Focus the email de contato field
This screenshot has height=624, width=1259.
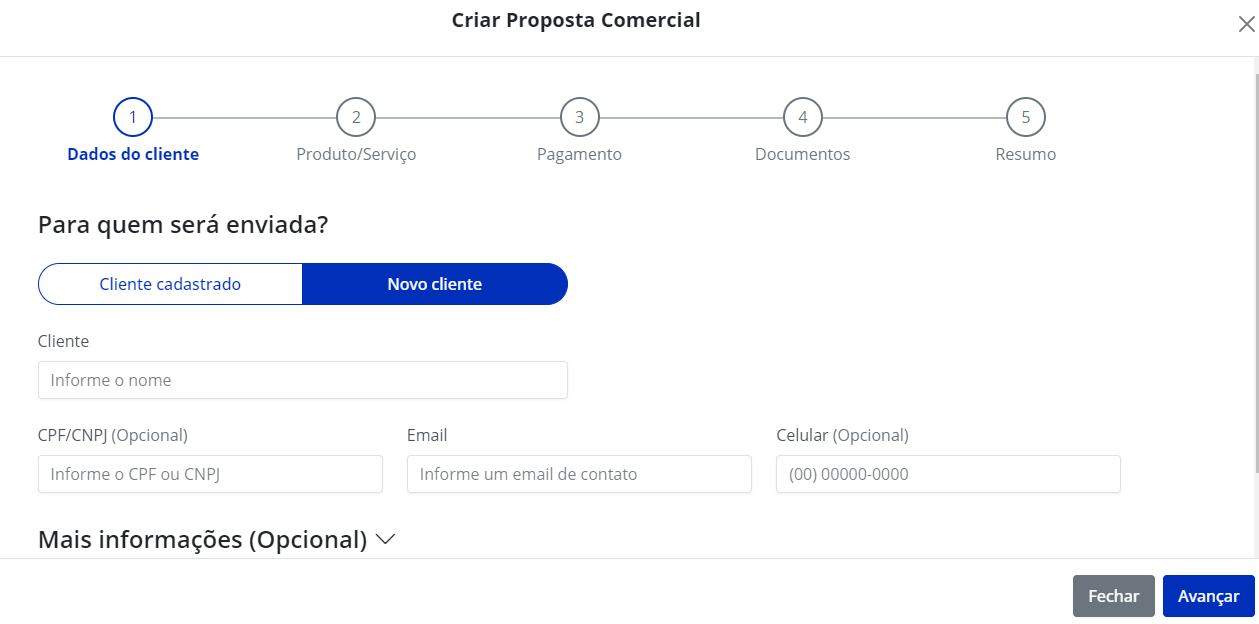coord(579,474)
